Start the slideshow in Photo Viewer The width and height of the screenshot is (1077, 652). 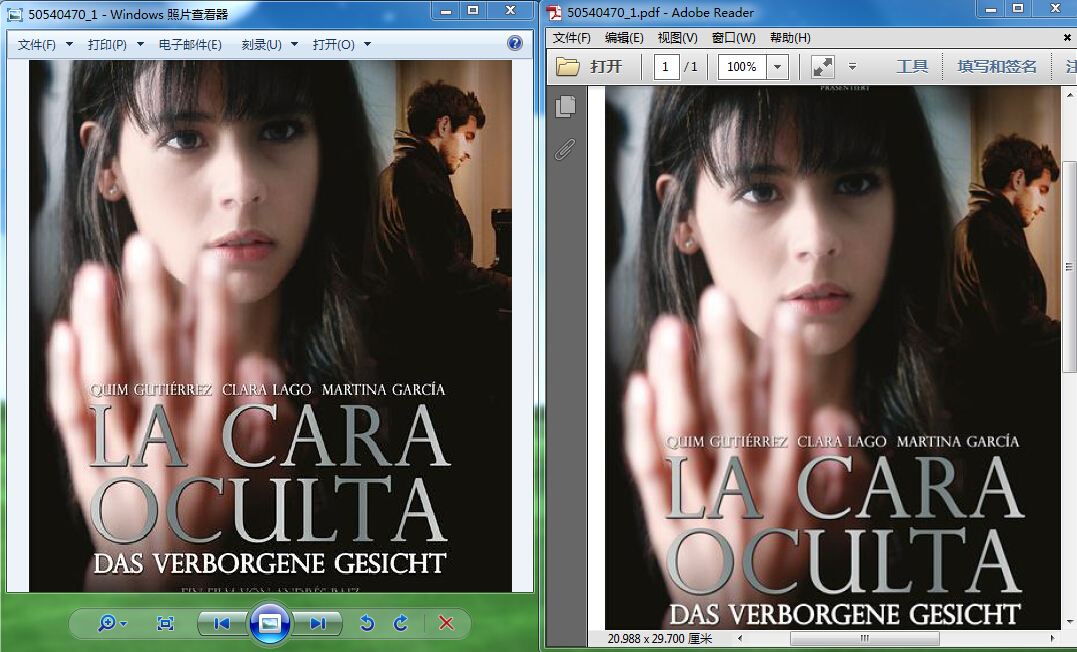pyautogui.click(x=269, y=623)
